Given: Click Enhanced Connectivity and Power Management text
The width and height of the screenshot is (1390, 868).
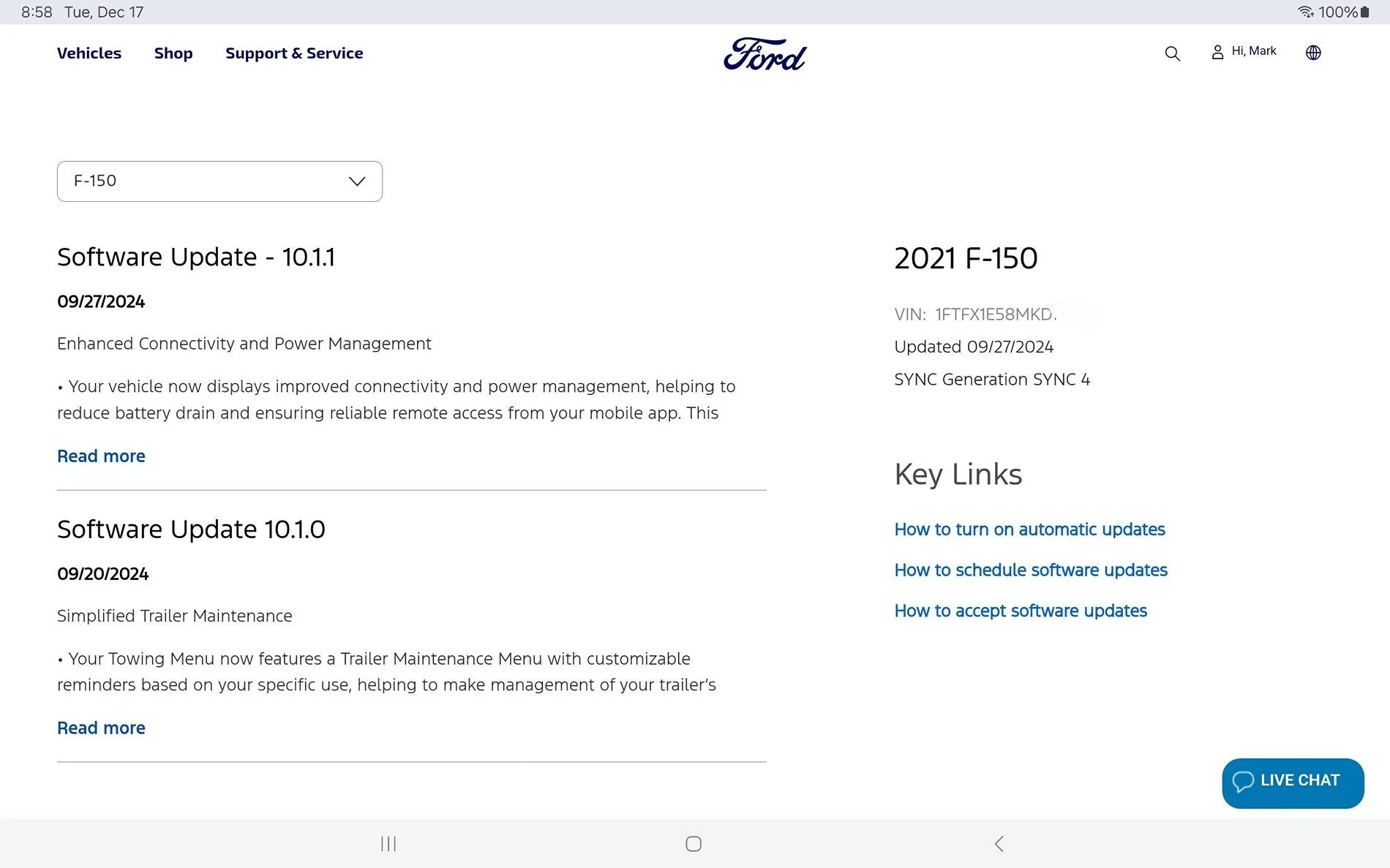Looking at the screenshot, I should 244,344.
